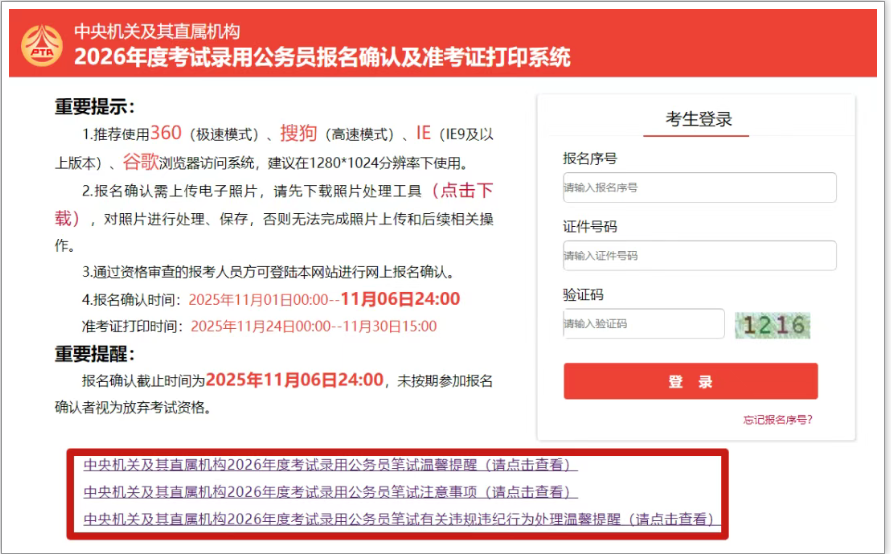Focus the 报名序号 input field
Screen dimensions: 891x554
pyautogui.click(x=699, y=187)
